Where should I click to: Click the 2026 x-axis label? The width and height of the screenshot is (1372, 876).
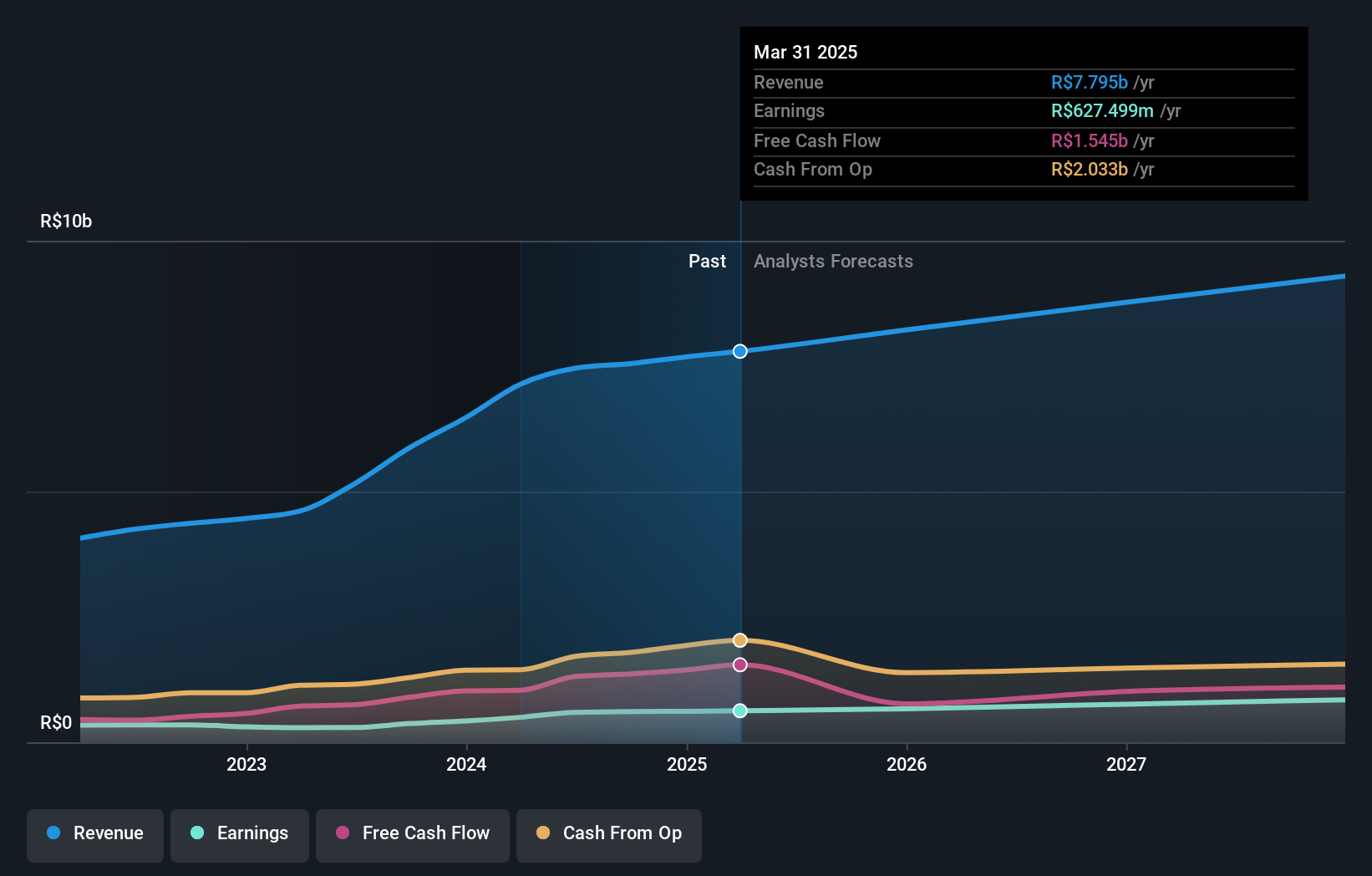point(907,764)
